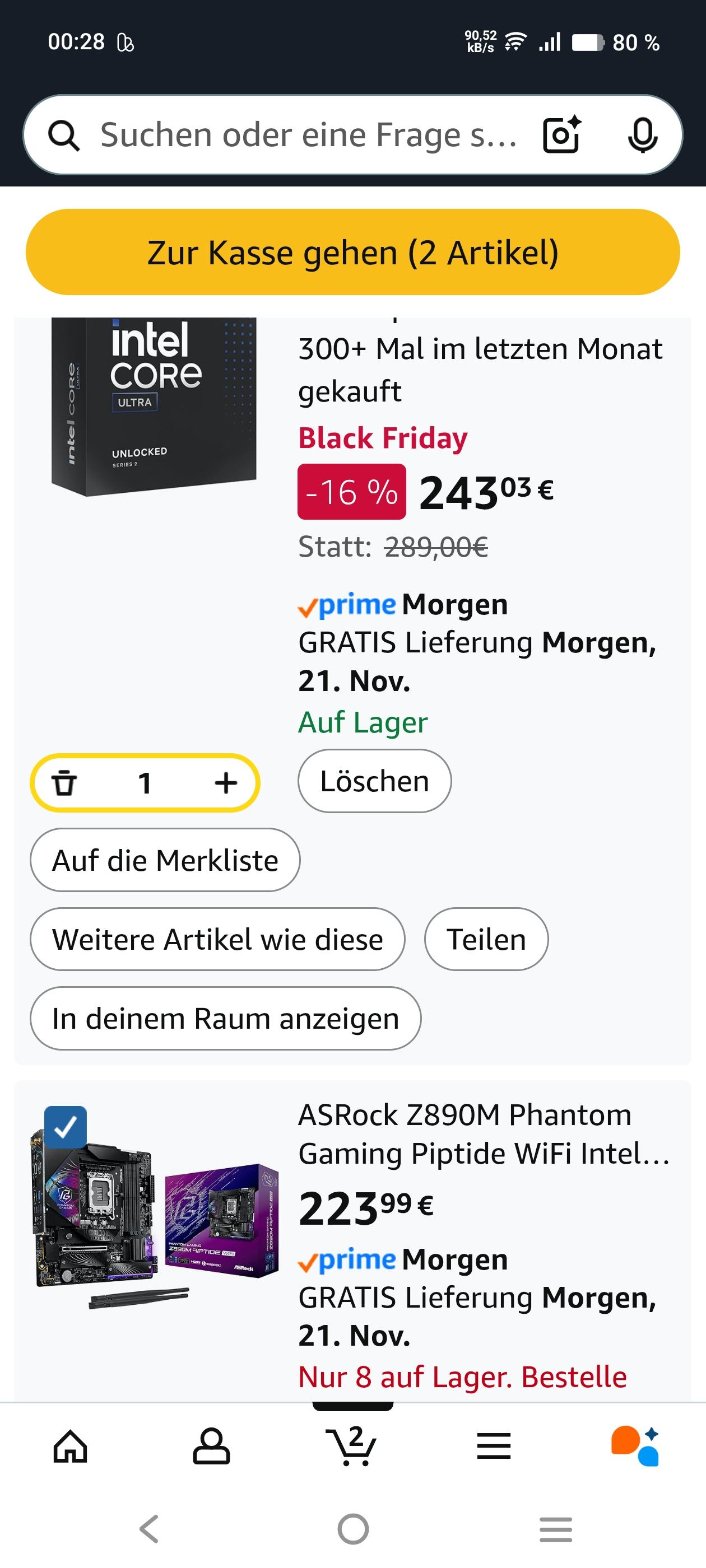
Task: Uncheck the ASRock Z890M item checkbox
Action: (65, 1127)
